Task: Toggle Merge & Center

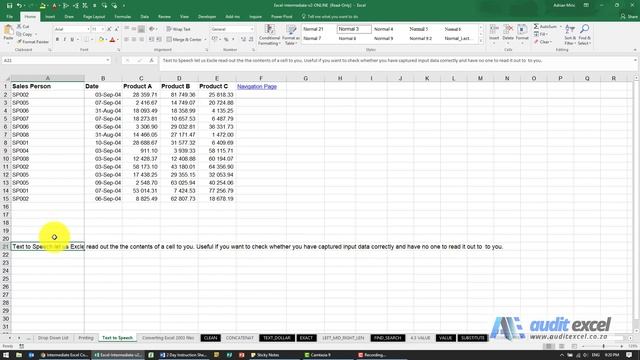Action: tap(184, 40)
